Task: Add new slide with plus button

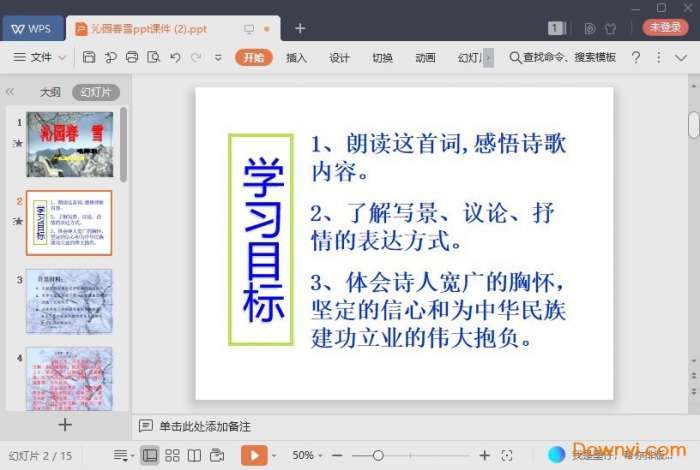Action: pos(65,424)
